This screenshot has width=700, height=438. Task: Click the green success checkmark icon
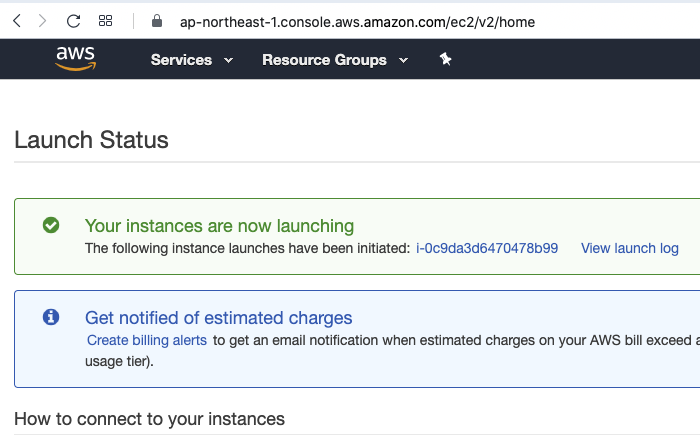51,226
